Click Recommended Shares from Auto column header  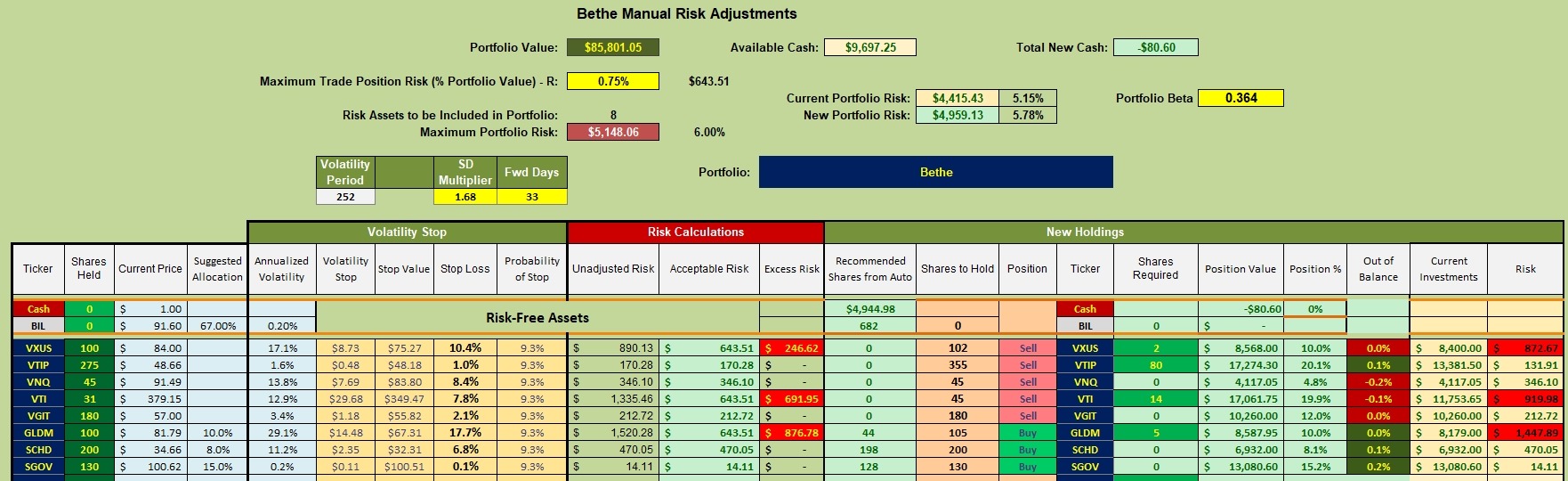coord(869,268)
